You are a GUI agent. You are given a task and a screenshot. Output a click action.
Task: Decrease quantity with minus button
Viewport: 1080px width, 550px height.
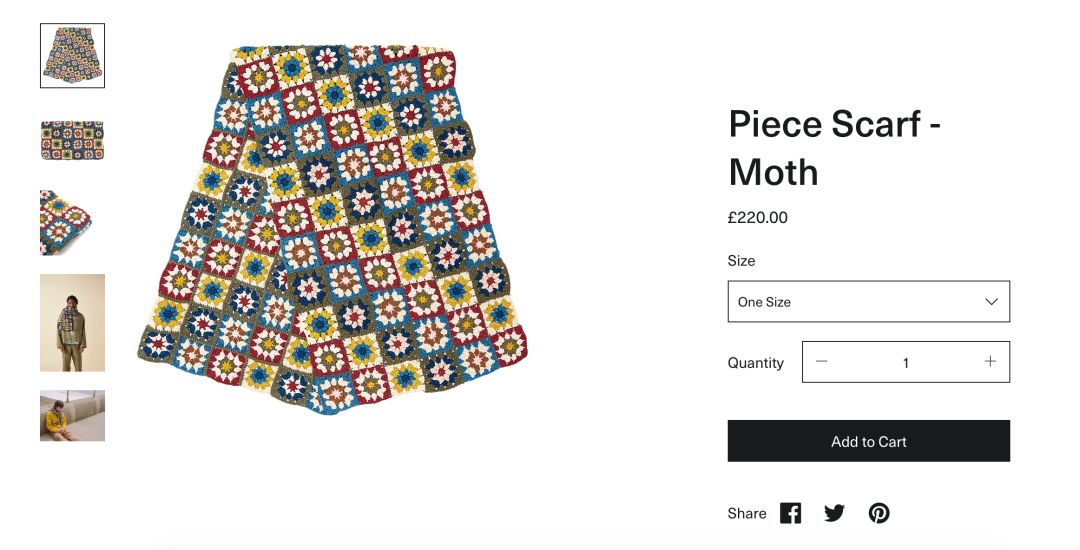822,362
